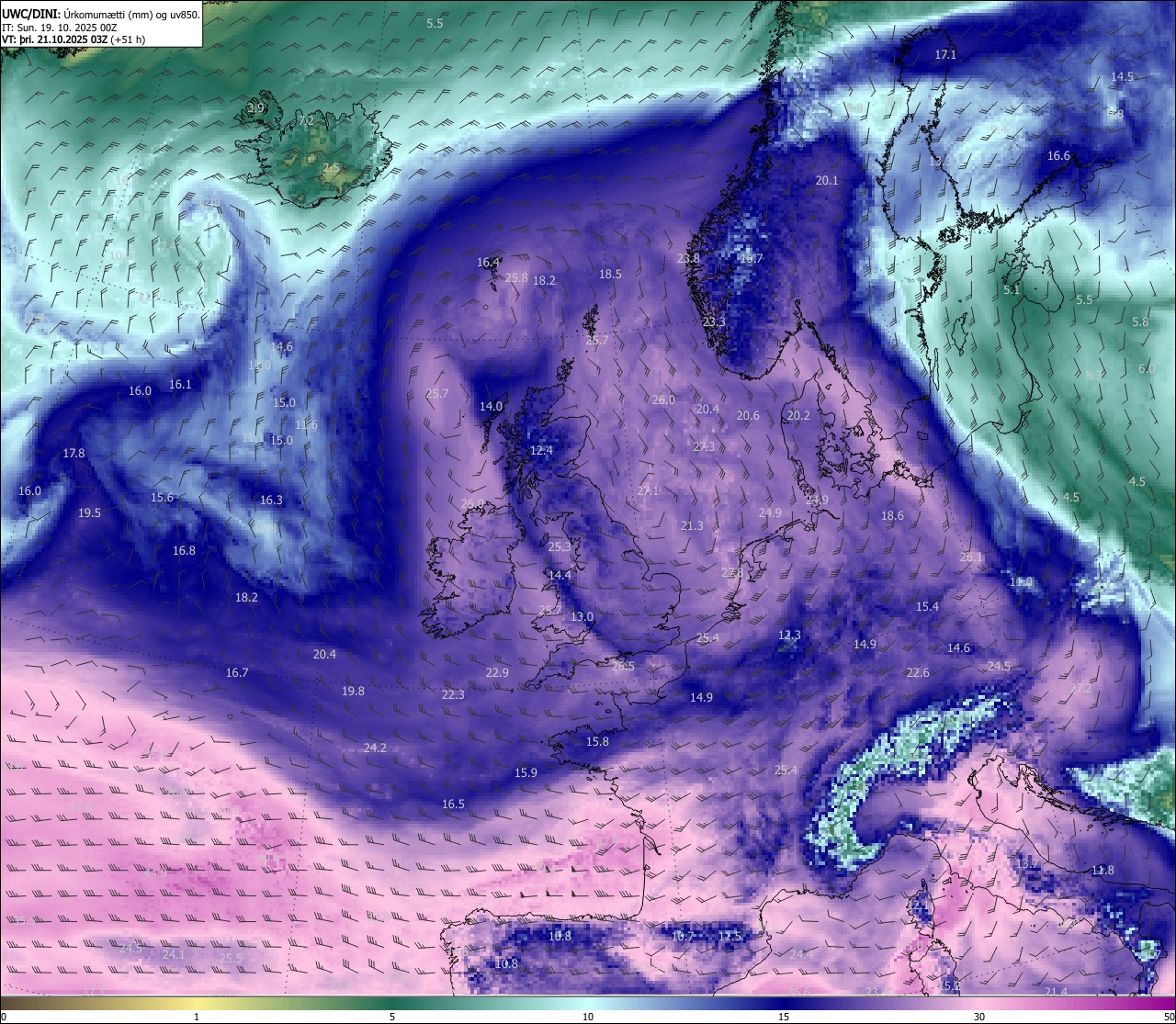Click the value 16.5 over Bay of Biscay

click(453, 805)
